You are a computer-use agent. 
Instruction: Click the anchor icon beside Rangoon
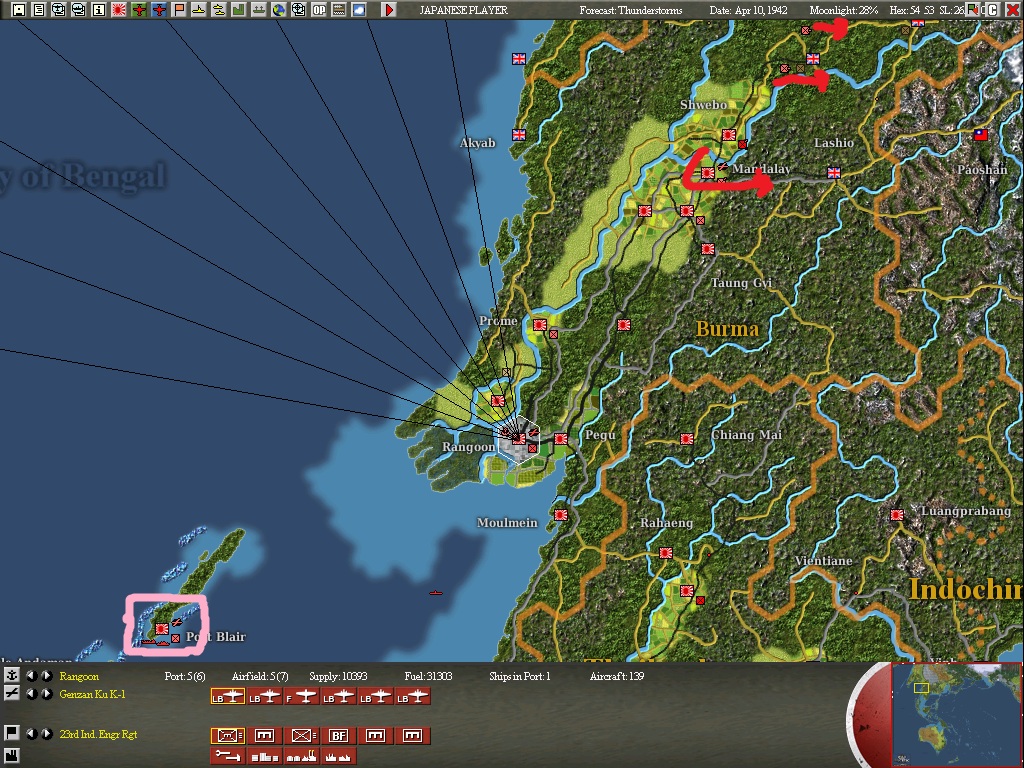(12, 675)
